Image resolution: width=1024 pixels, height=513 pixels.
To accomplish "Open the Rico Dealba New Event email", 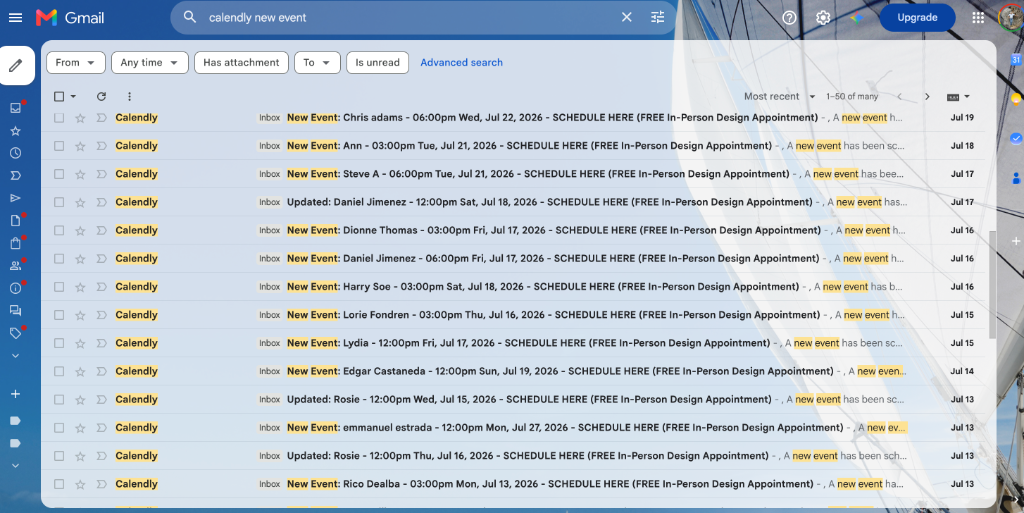I will pos(513,484).
